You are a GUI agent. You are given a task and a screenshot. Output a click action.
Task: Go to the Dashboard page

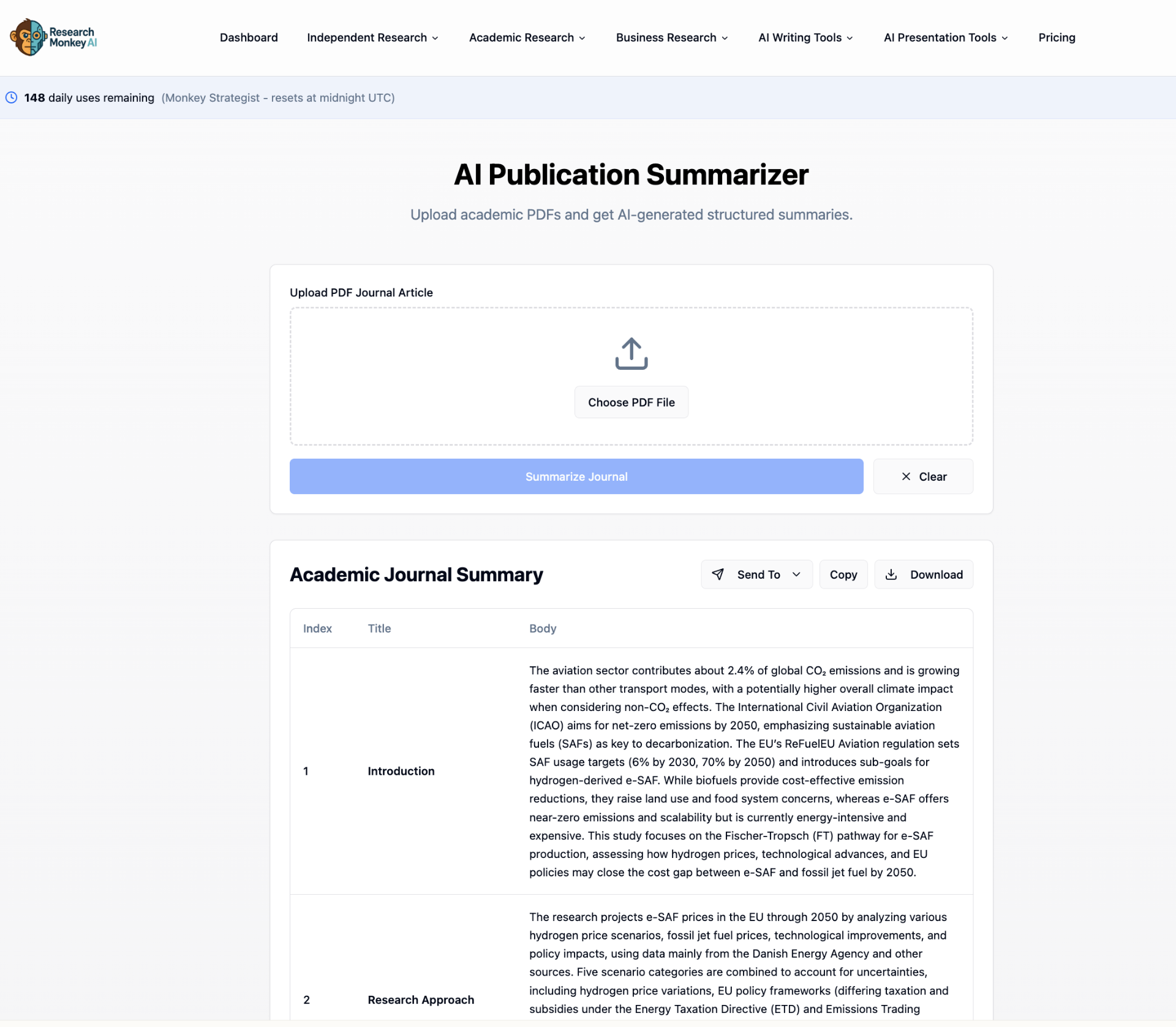pos(249,37)
